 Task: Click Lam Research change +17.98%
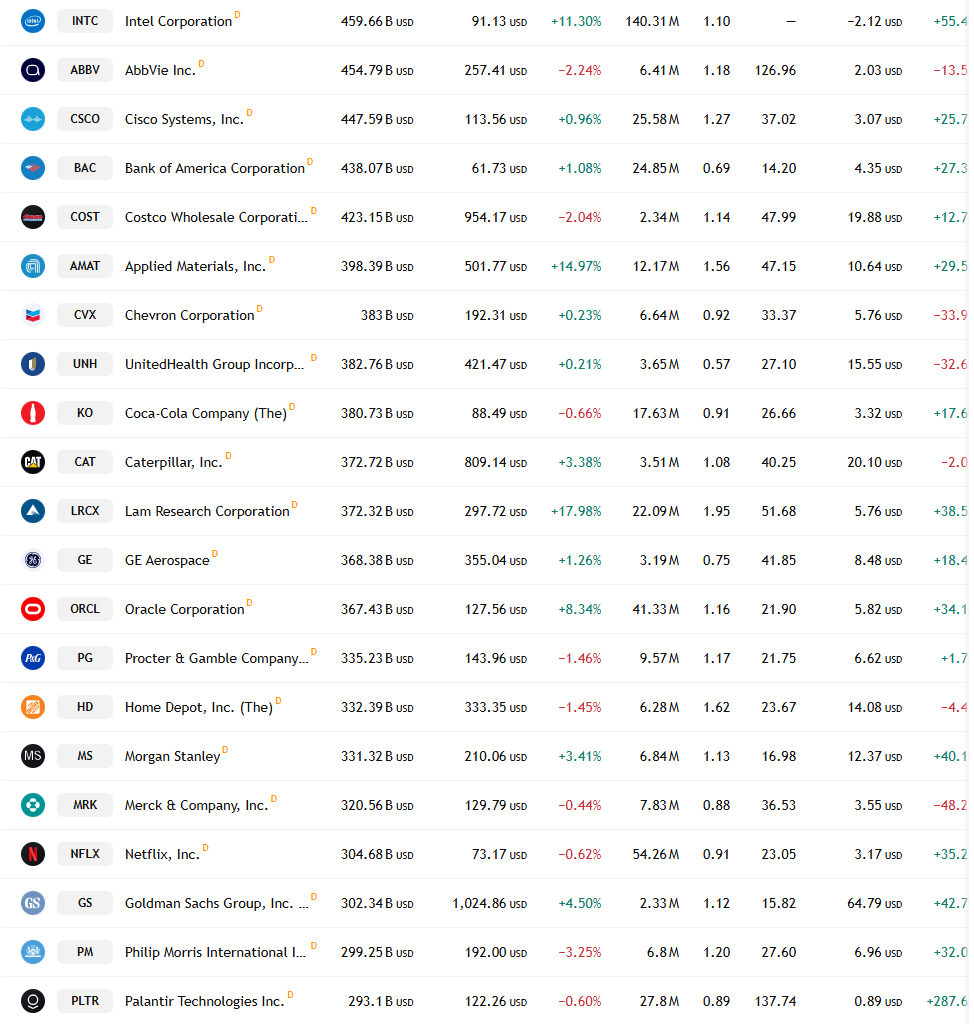pos(576,511)
